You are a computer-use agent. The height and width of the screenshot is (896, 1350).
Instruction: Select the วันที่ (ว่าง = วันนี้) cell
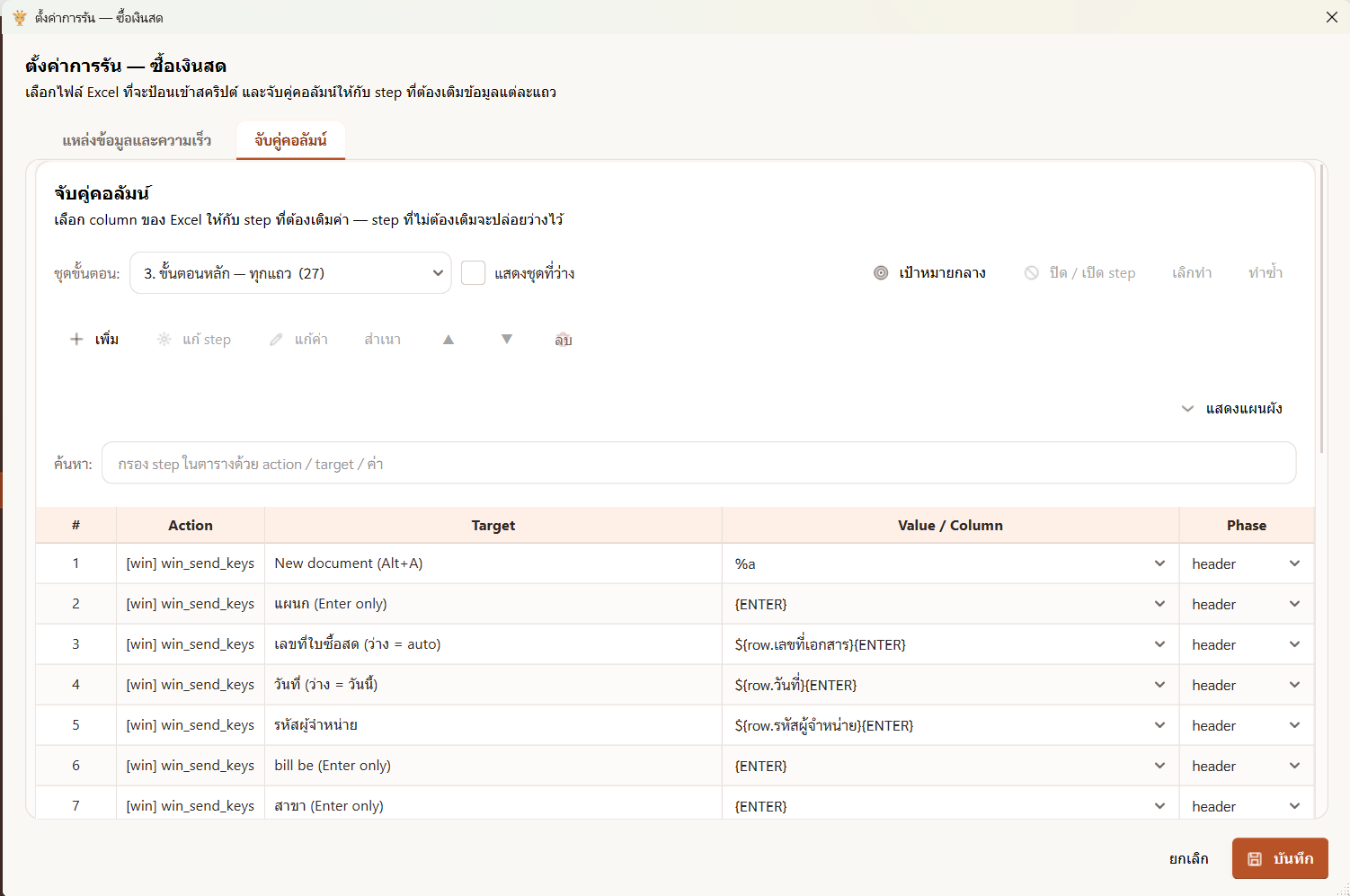point(493,685)
